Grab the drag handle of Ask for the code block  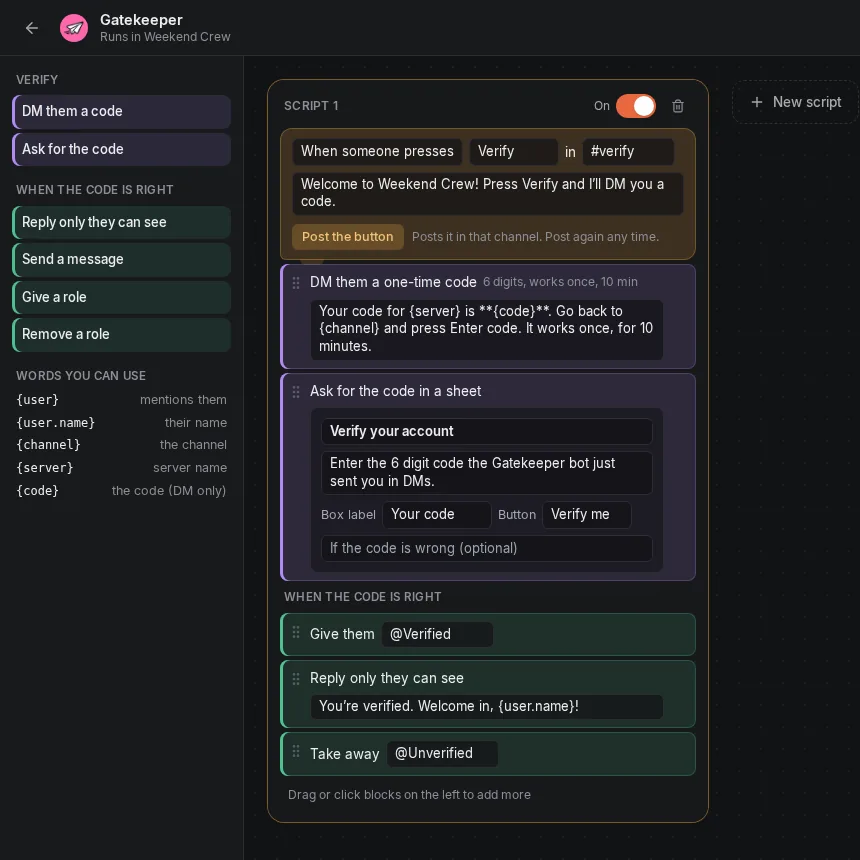[296, 392]
